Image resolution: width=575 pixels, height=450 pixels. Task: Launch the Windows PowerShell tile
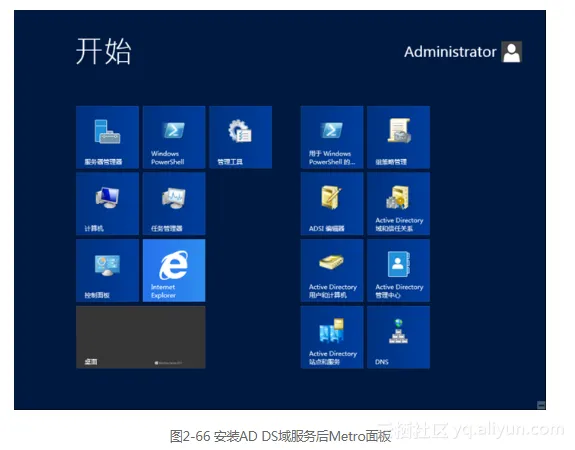coord(174,137)
